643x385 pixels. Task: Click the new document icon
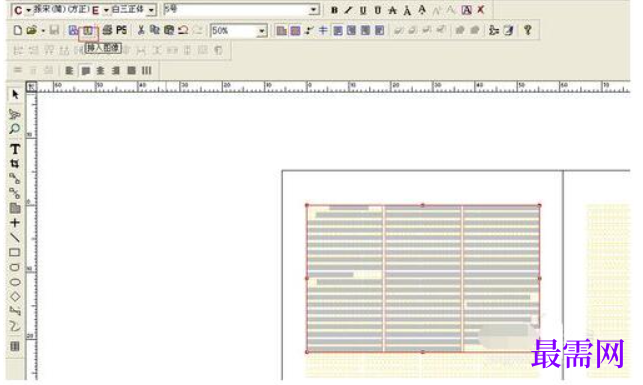pos(18,30)
